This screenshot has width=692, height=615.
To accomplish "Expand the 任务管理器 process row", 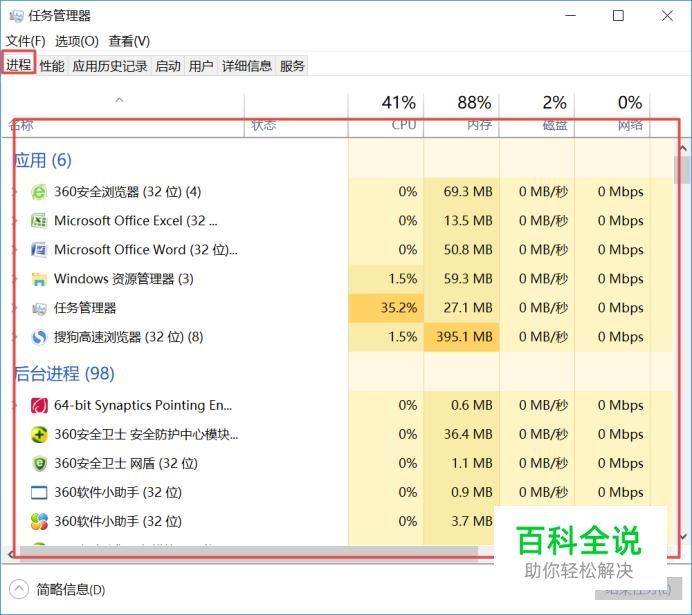I will coord(15,308).
